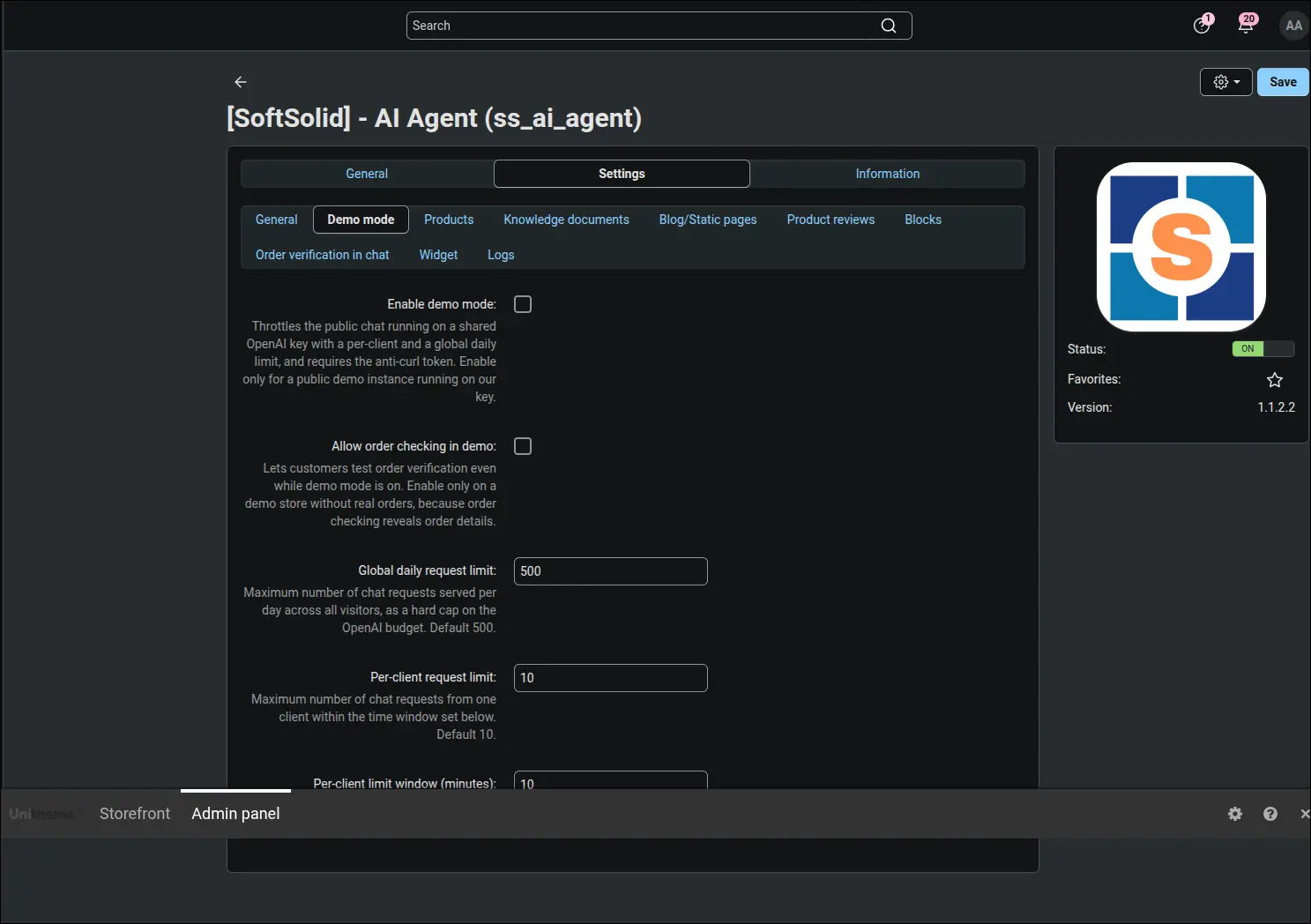Click the Save button
1311x924 pixels.
tap(1283, 82)
